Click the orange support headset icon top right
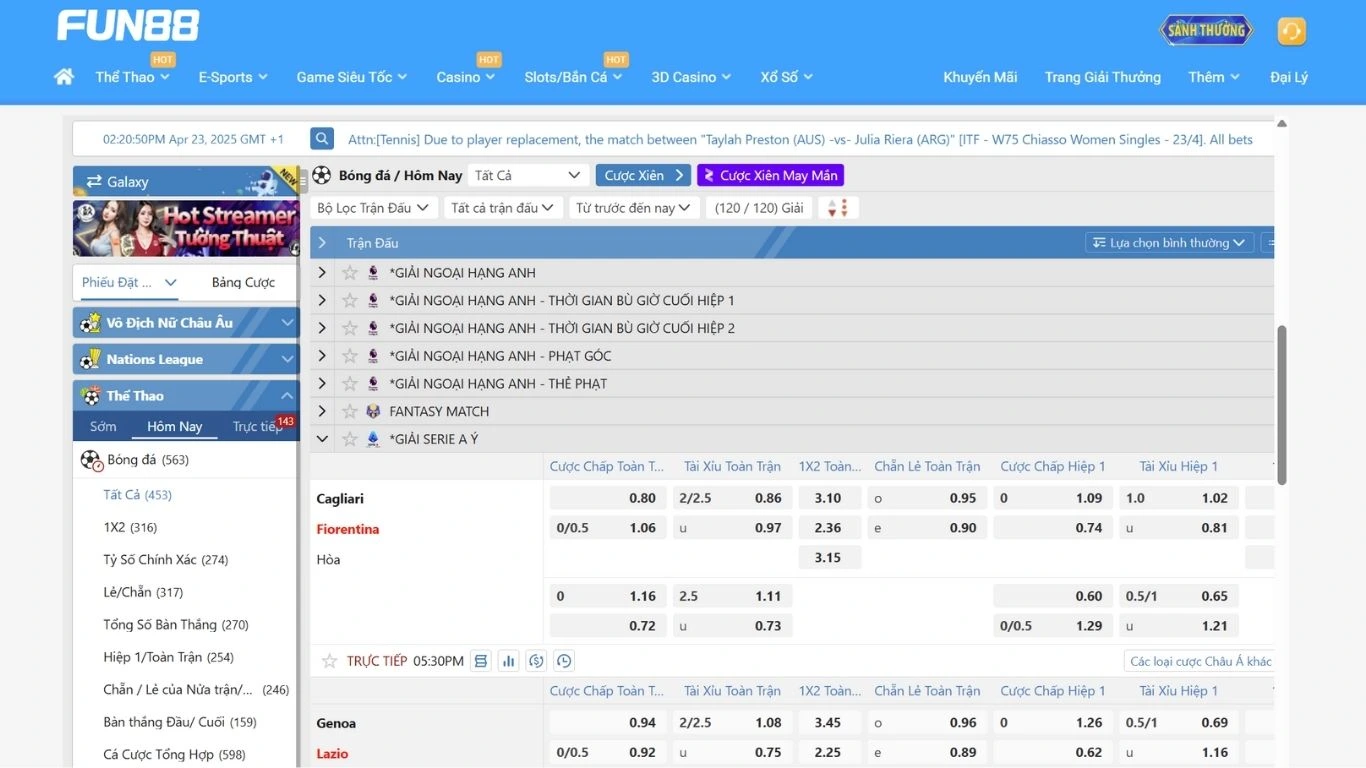This screenshot has height=768, width=1366. point(1291,31)
